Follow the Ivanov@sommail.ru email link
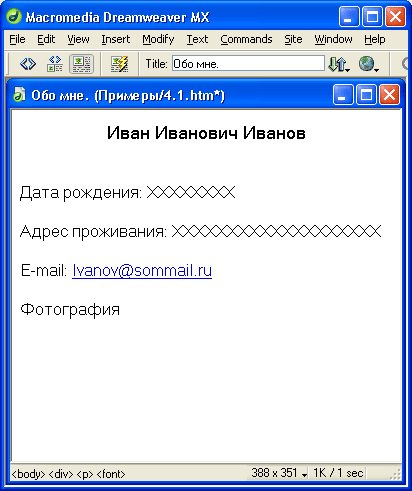This screenshot has height=491, width=412. point(142,270)
